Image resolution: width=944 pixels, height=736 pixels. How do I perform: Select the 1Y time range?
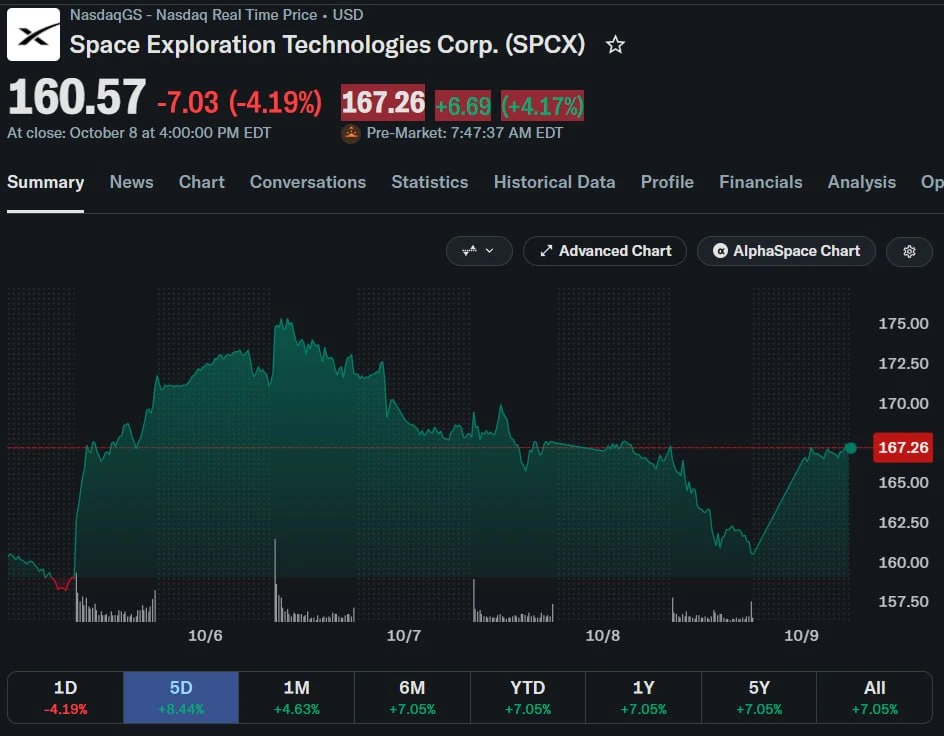[644, 697]
